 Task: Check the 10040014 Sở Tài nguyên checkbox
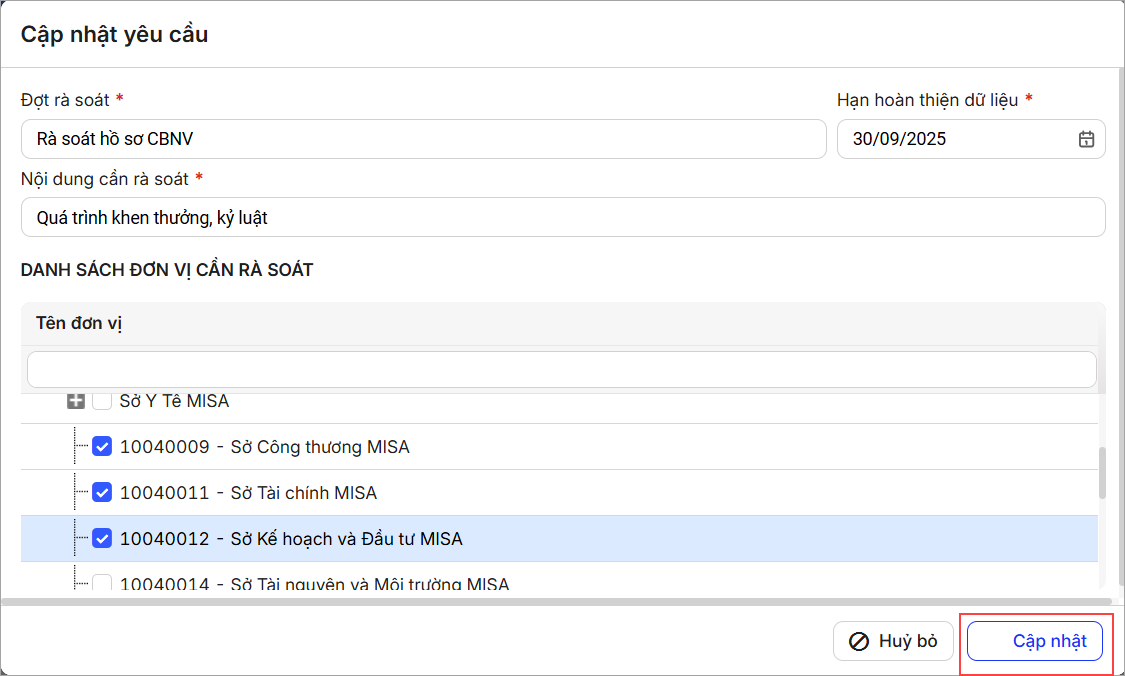pyautogui.click(x=102, y=583)
